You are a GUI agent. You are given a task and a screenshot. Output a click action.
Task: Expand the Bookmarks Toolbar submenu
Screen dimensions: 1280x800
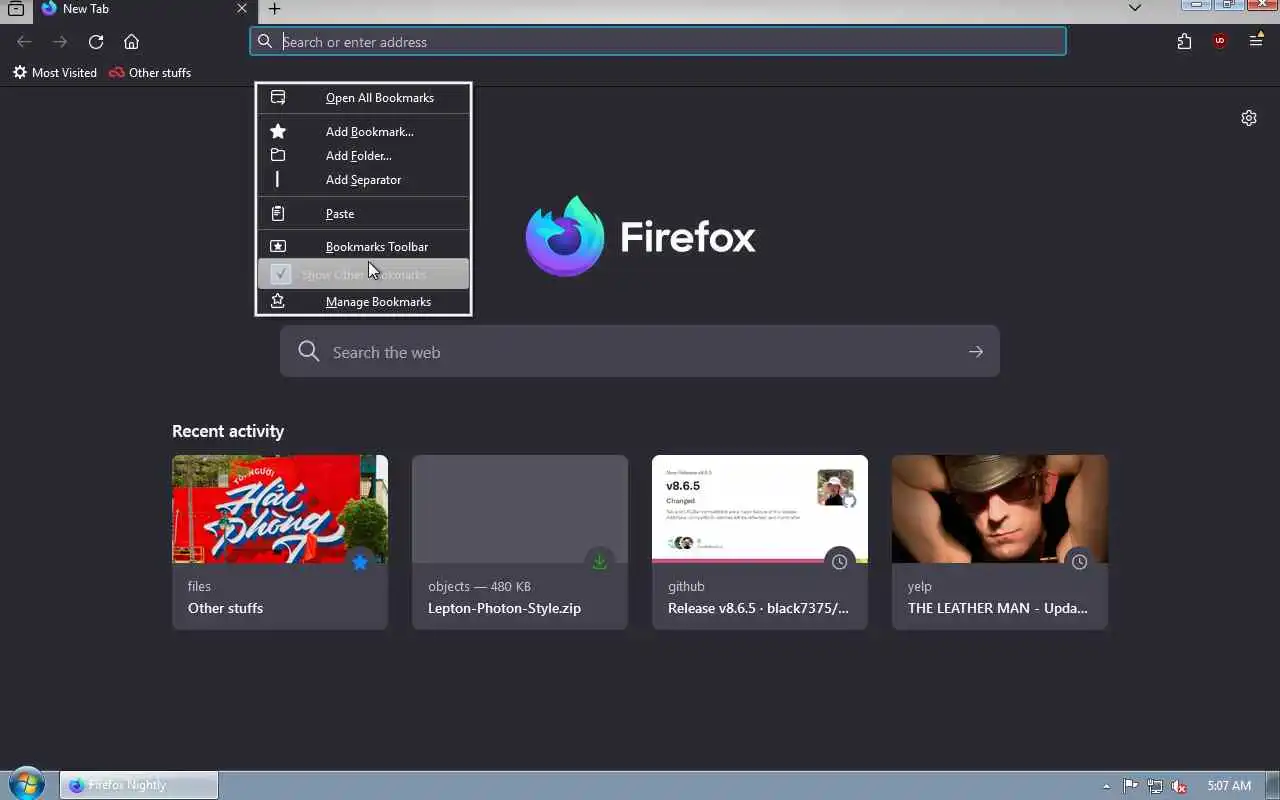pyautogui.click(x=363, y=246)
